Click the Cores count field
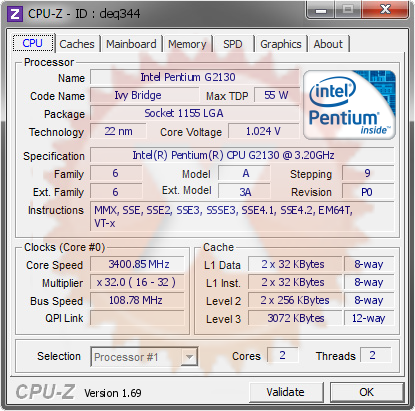The width and height of the screenshot is (415, 411). point(282,355)
